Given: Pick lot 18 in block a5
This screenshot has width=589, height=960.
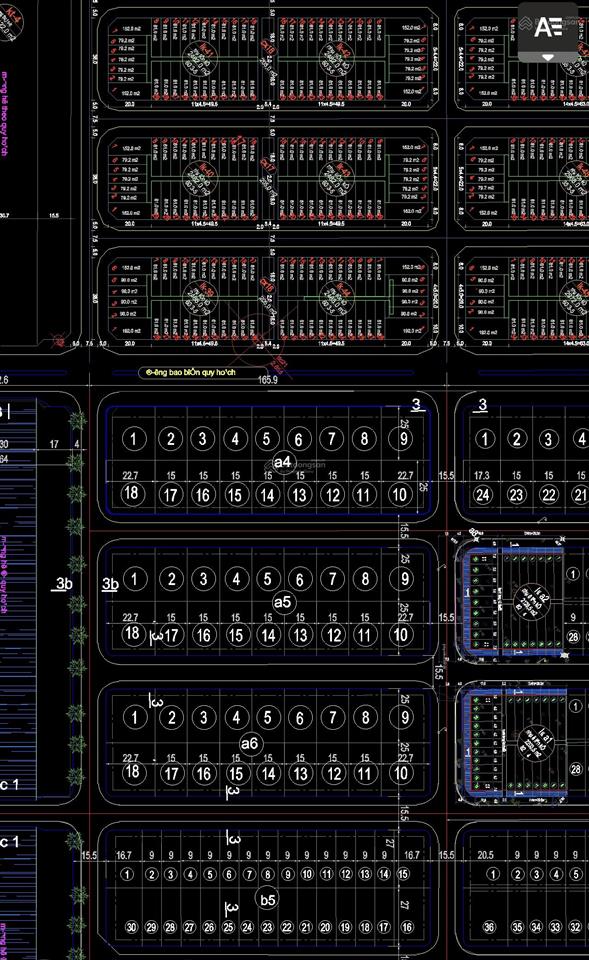Looking at the screenshot, I should tap(132, 633).
